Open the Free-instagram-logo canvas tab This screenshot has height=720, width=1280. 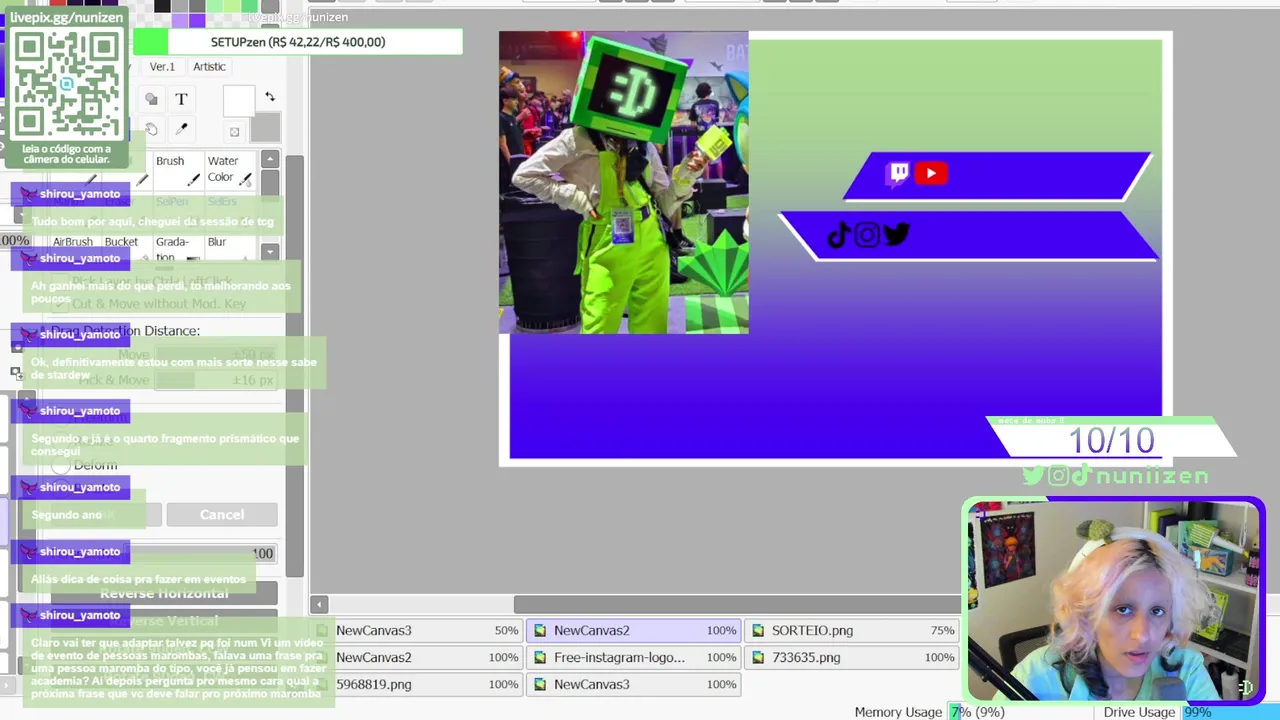(x=634, y=658)
